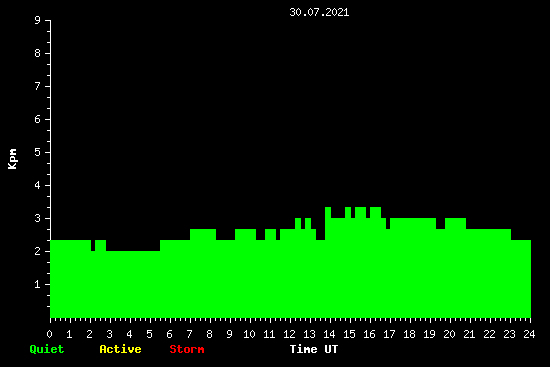Click the Kpm vertical axis label
The width and height of the screenshot is (550, 367).
tap(13, 159)
